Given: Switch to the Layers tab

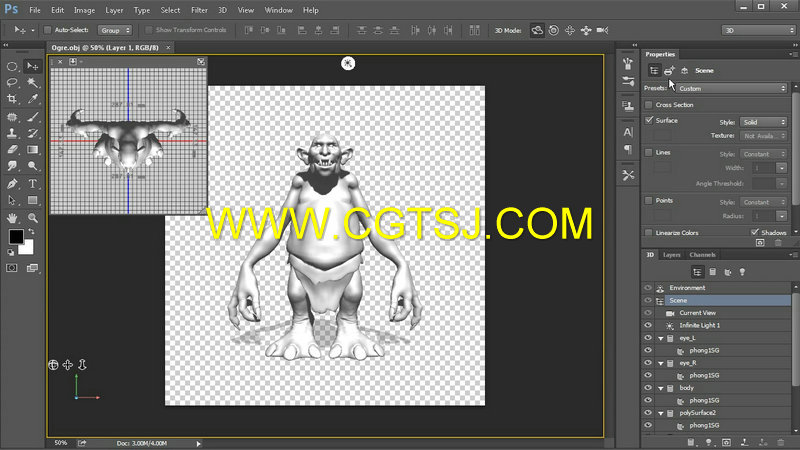Looking at the screenshot, I should (x=671, y=255).
